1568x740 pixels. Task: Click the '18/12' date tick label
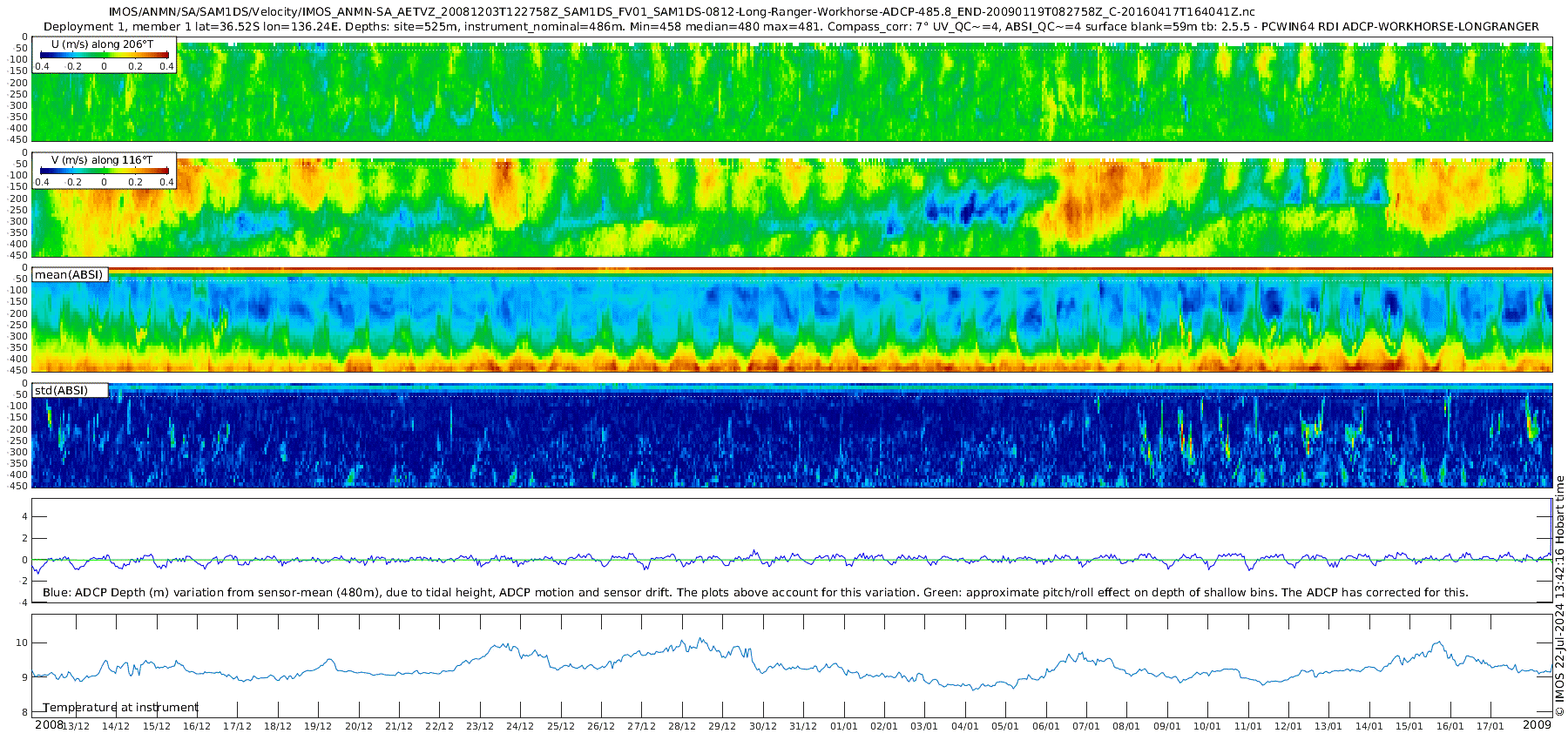tap(278, 727)
